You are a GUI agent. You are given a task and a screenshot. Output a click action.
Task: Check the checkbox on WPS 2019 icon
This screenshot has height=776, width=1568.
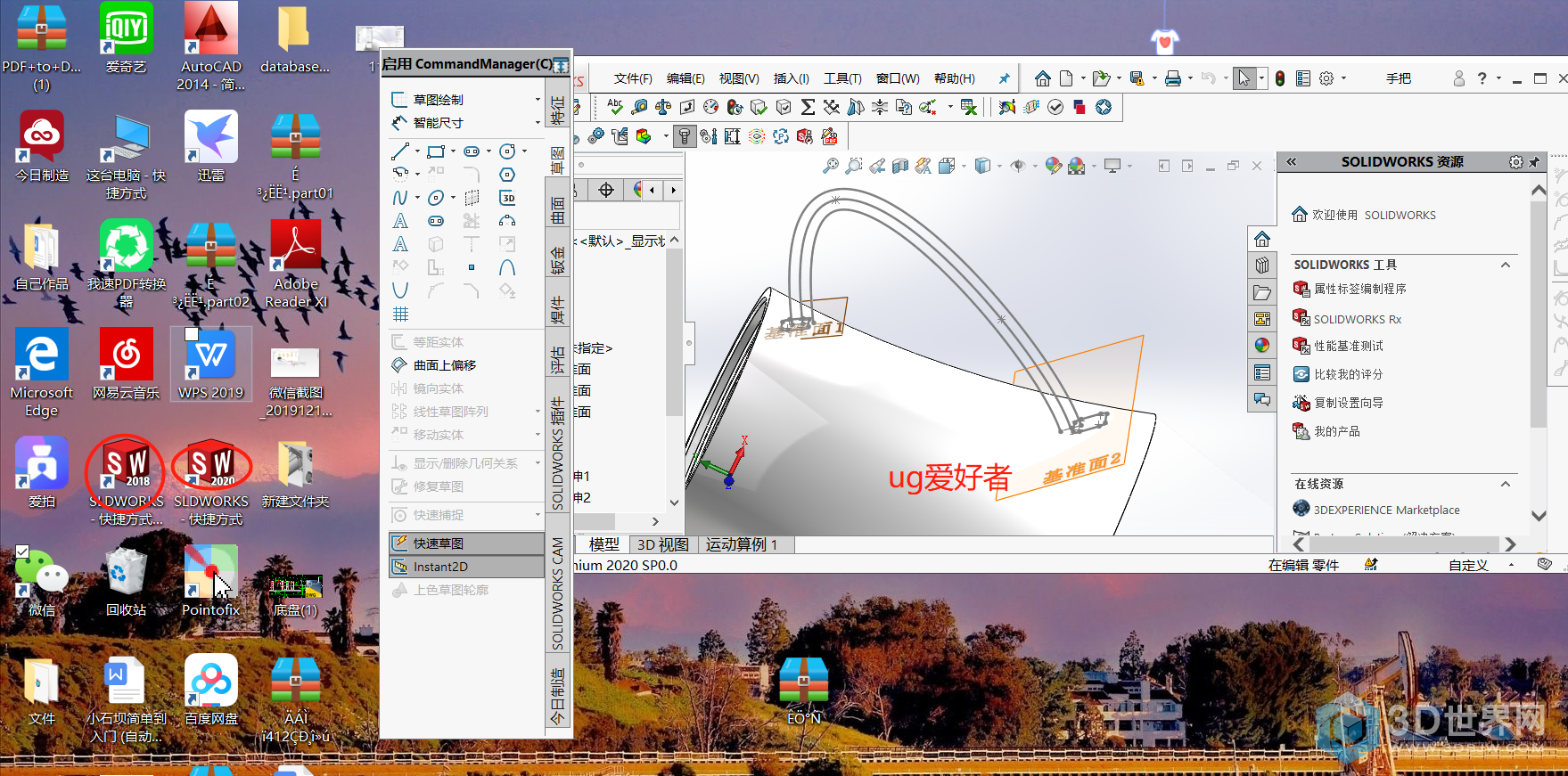[191, 334]
